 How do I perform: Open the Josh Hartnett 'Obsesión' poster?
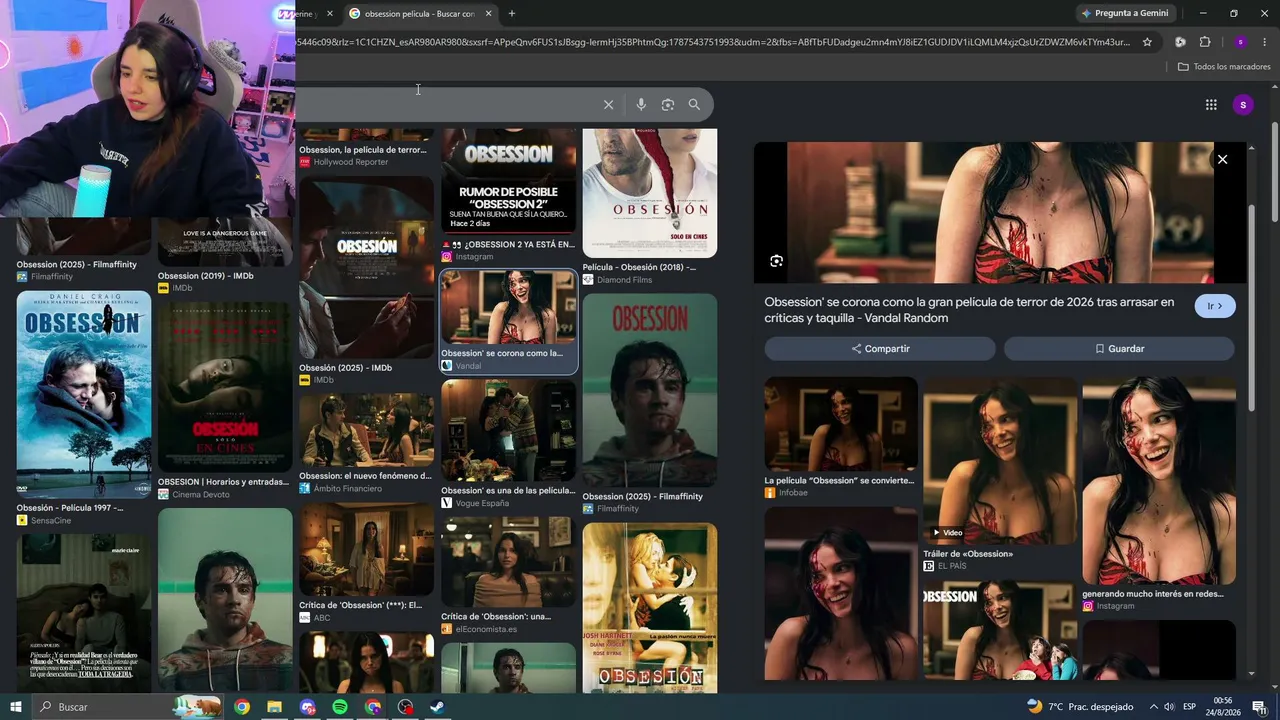(x=650, y=607)
